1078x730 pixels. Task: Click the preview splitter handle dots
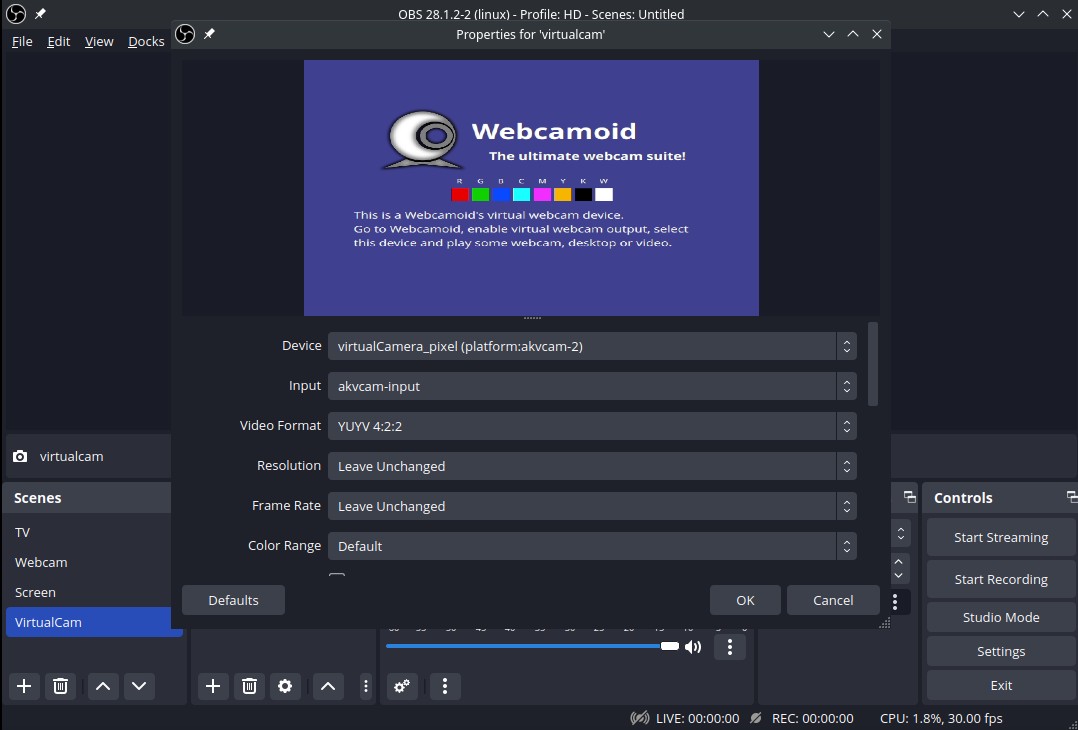coord(532,318)
